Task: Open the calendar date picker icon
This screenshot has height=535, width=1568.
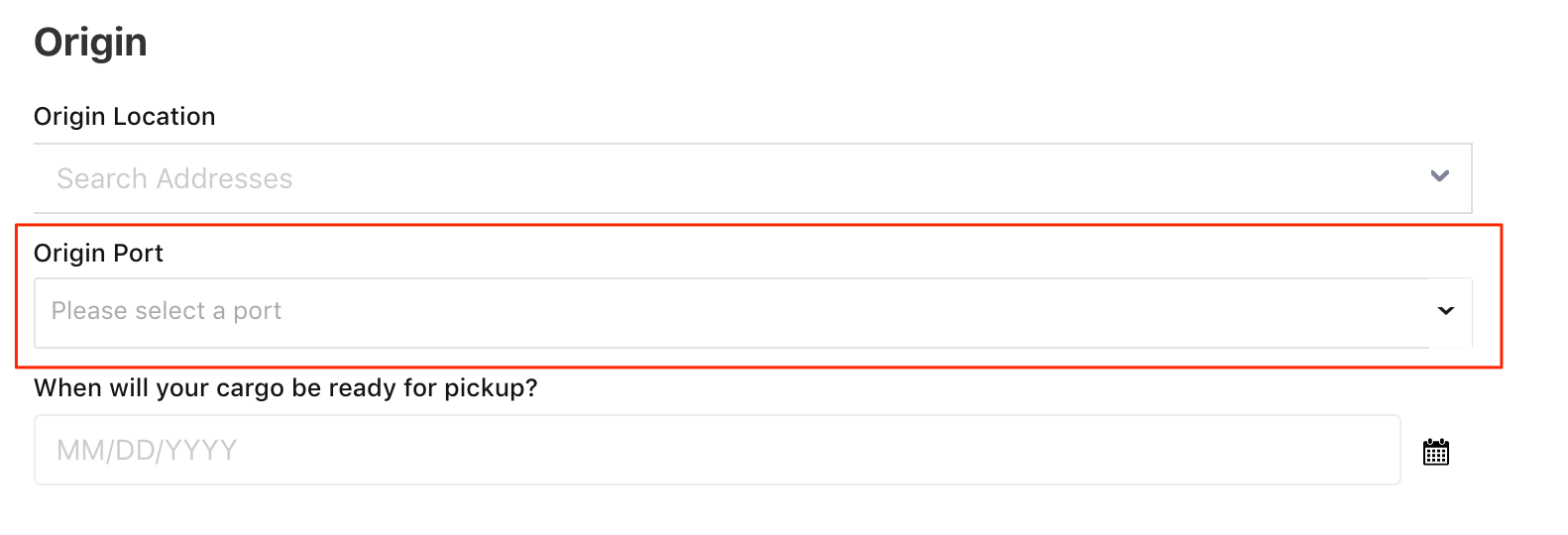Action: pos(1436,452)
